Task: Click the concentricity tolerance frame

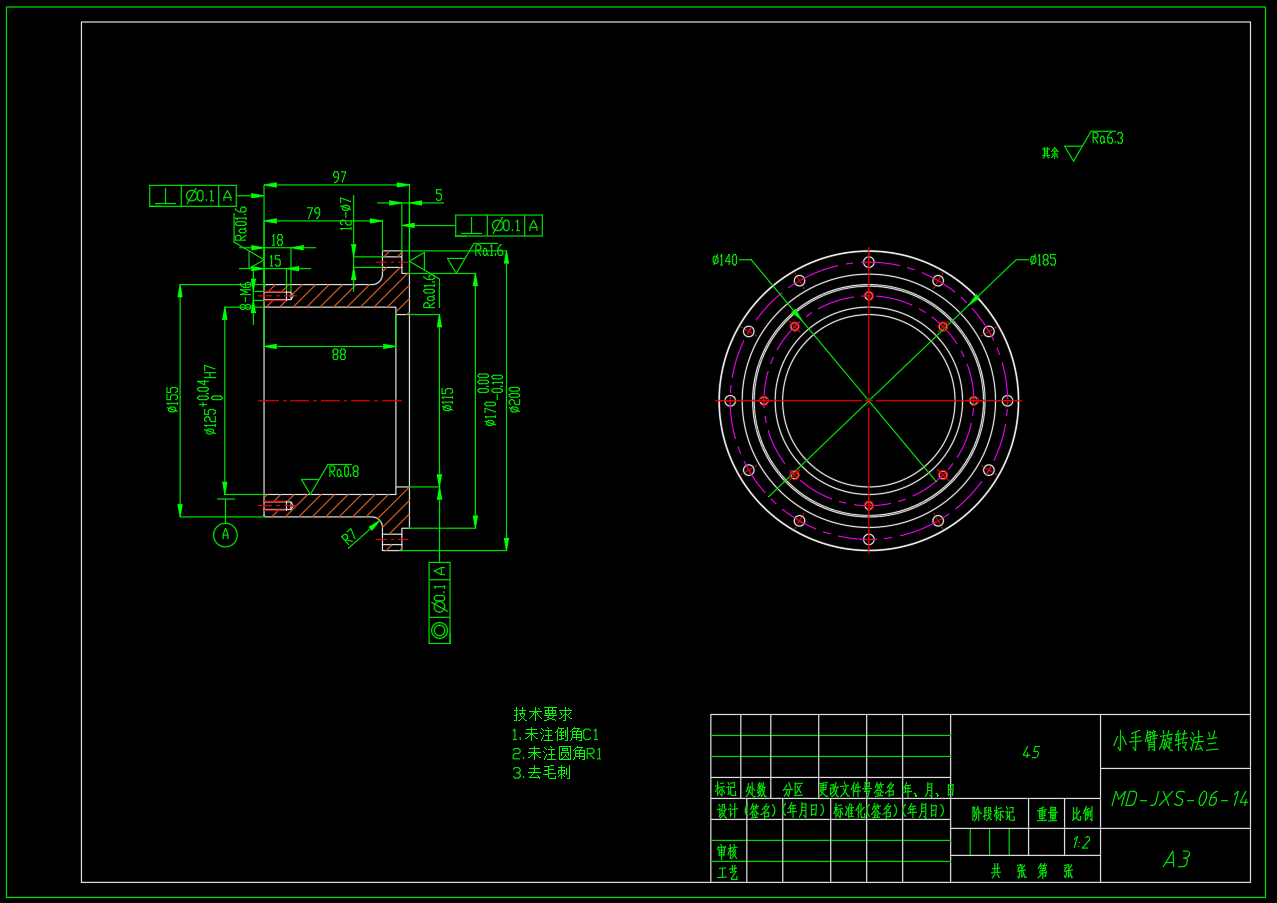Action: click(439, 603)
